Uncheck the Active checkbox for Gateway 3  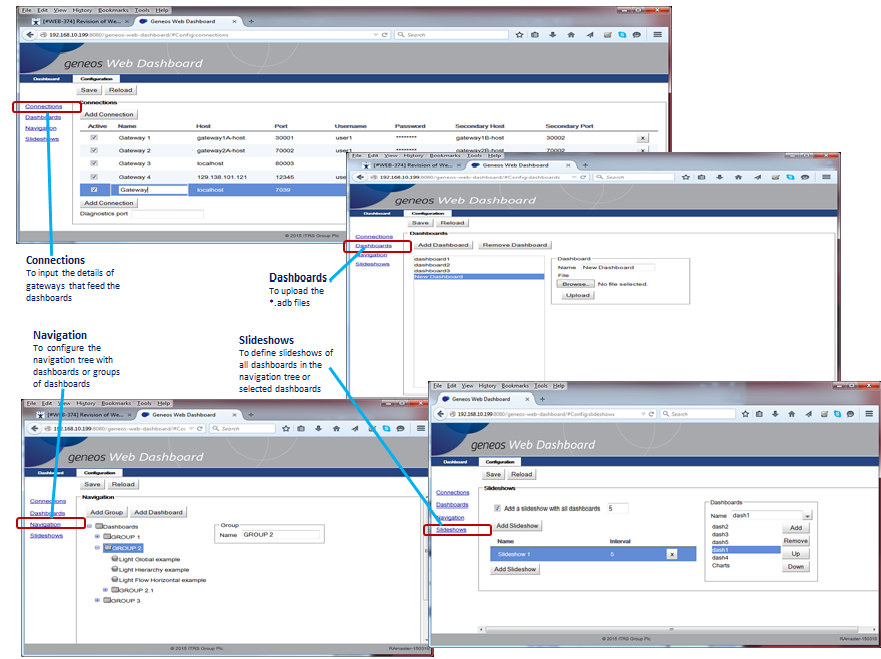(x=94, y=163)
